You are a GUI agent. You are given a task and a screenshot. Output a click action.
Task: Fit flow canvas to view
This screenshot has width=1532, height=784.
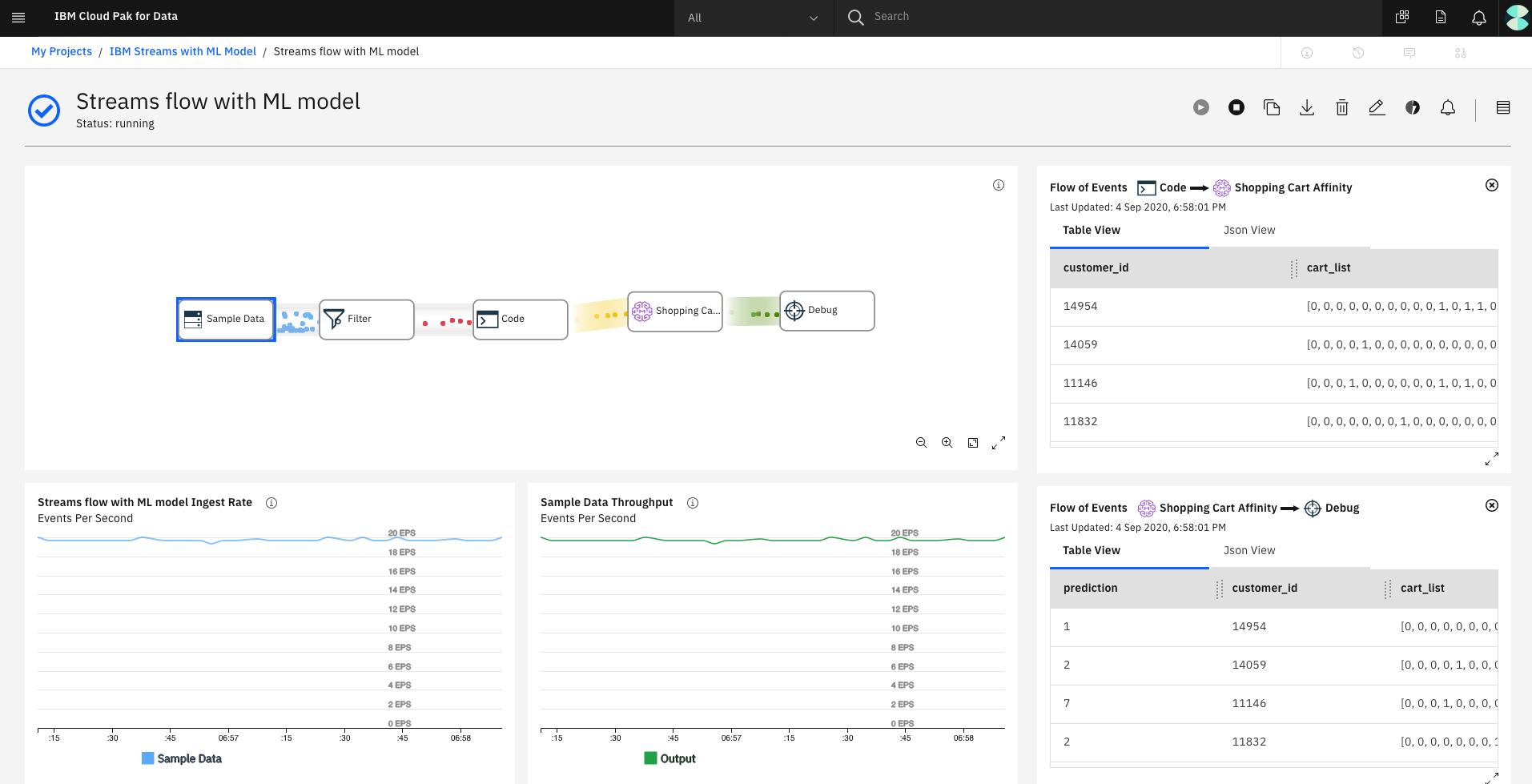click(973, 443)
